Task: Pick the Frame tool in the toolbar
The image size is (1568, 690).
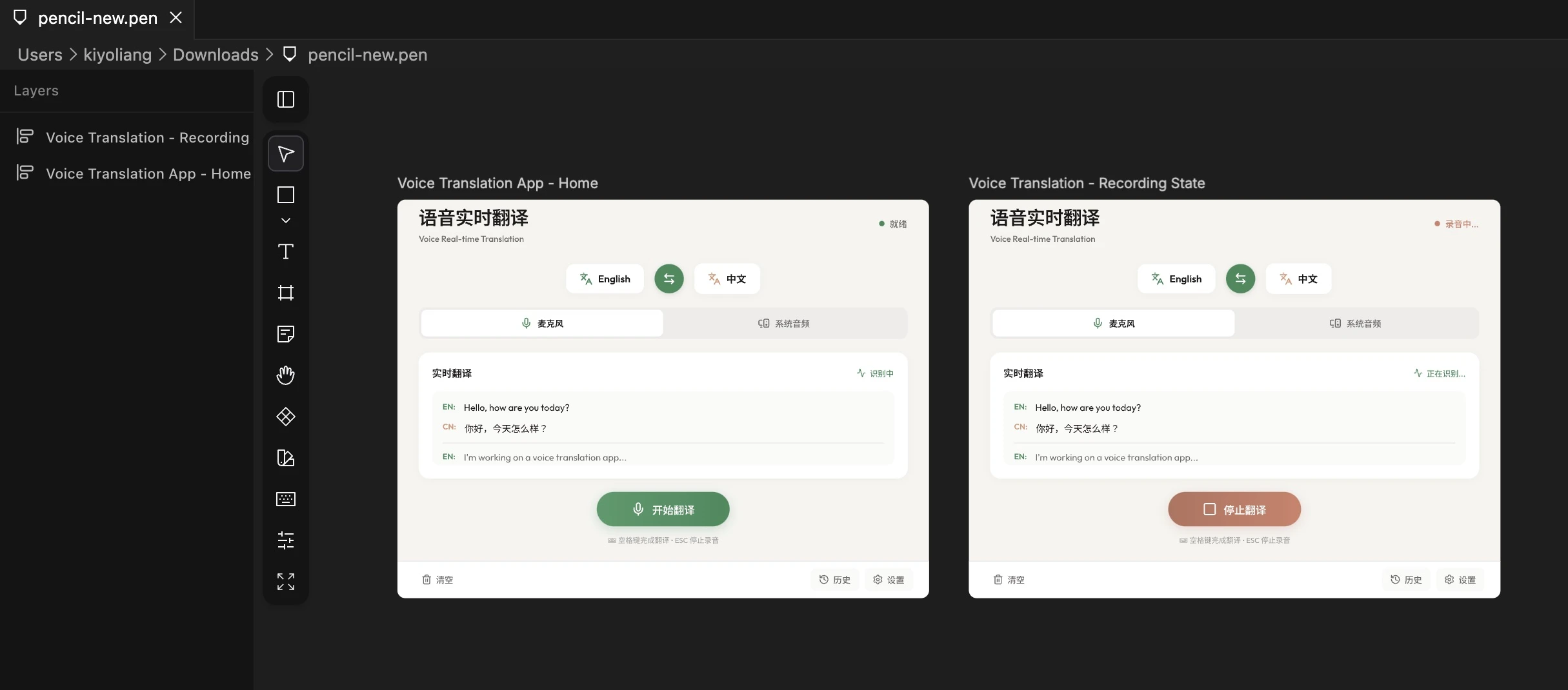Action: 285,293
